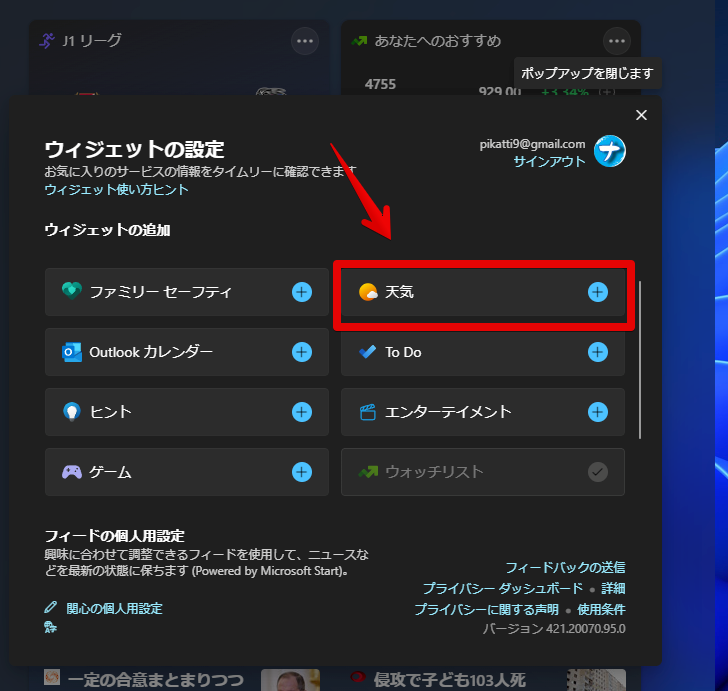Click the small translate icon below pencil
728x691 pixels.
click(50, 627)
